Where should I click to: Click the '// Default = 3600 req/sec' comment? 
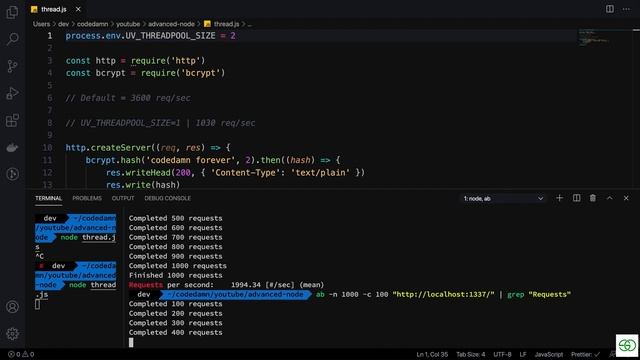pos(128,98)
